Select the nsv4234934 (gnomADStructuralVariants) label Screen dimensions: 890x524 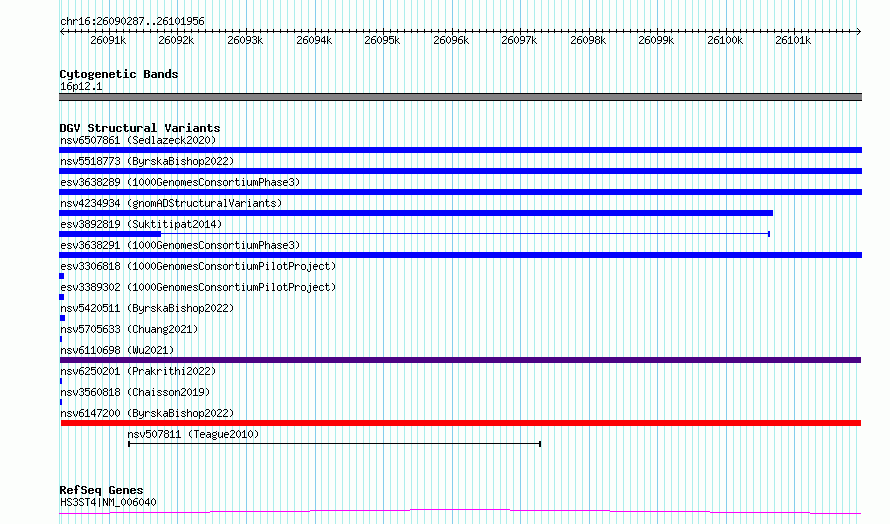point(171,203)
